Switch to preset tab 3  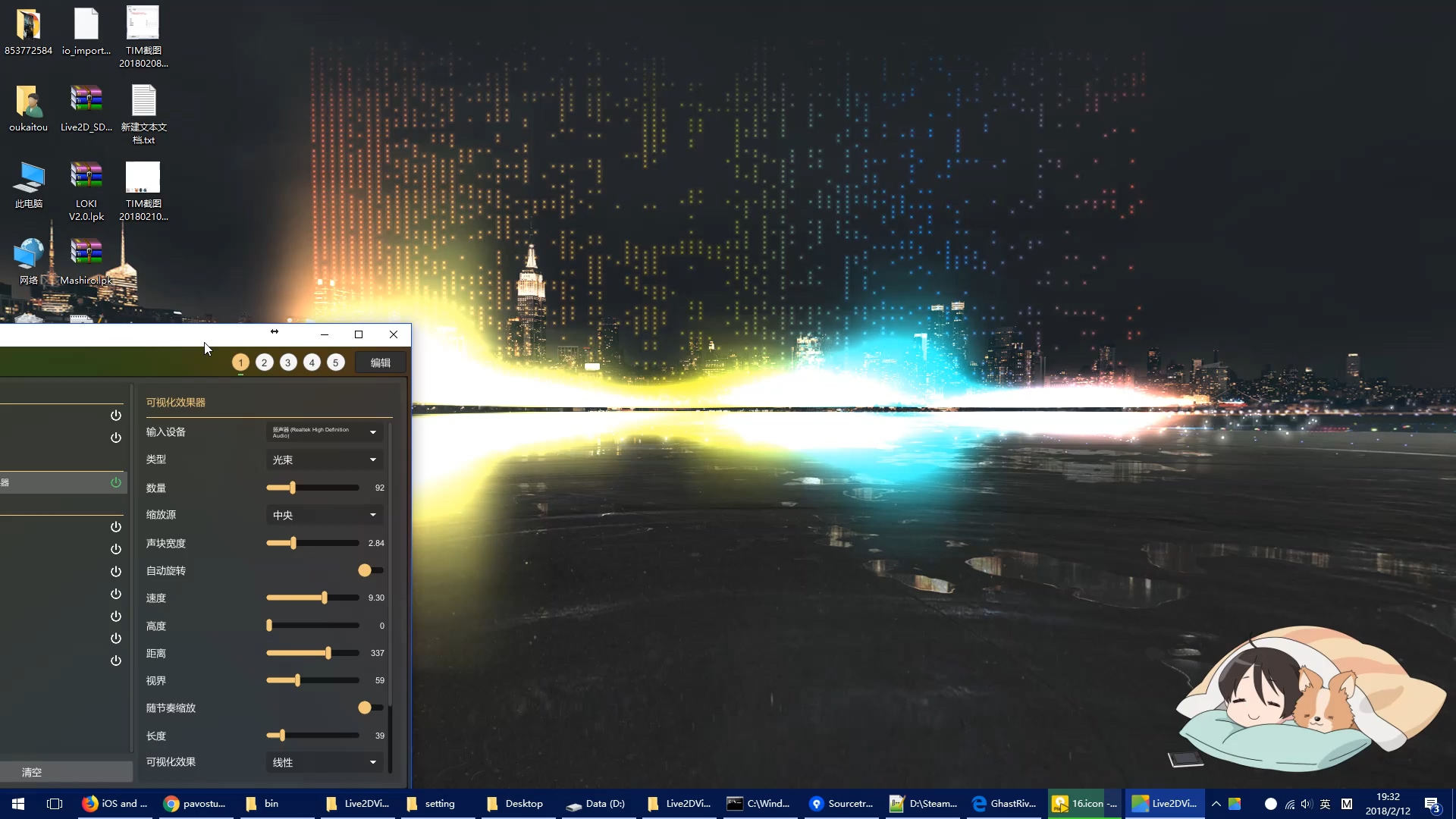pos(287,362)
